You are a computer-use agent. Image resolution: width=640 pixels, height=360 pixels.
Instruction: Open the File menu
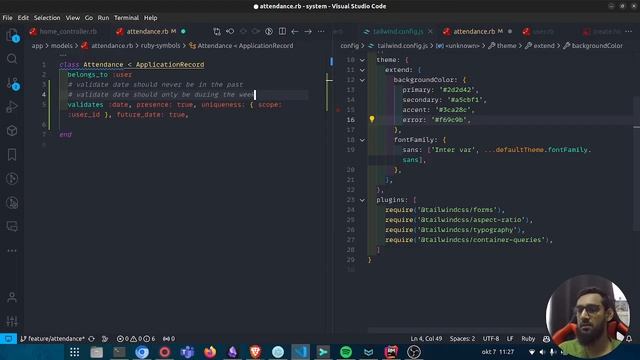point(7,18)
